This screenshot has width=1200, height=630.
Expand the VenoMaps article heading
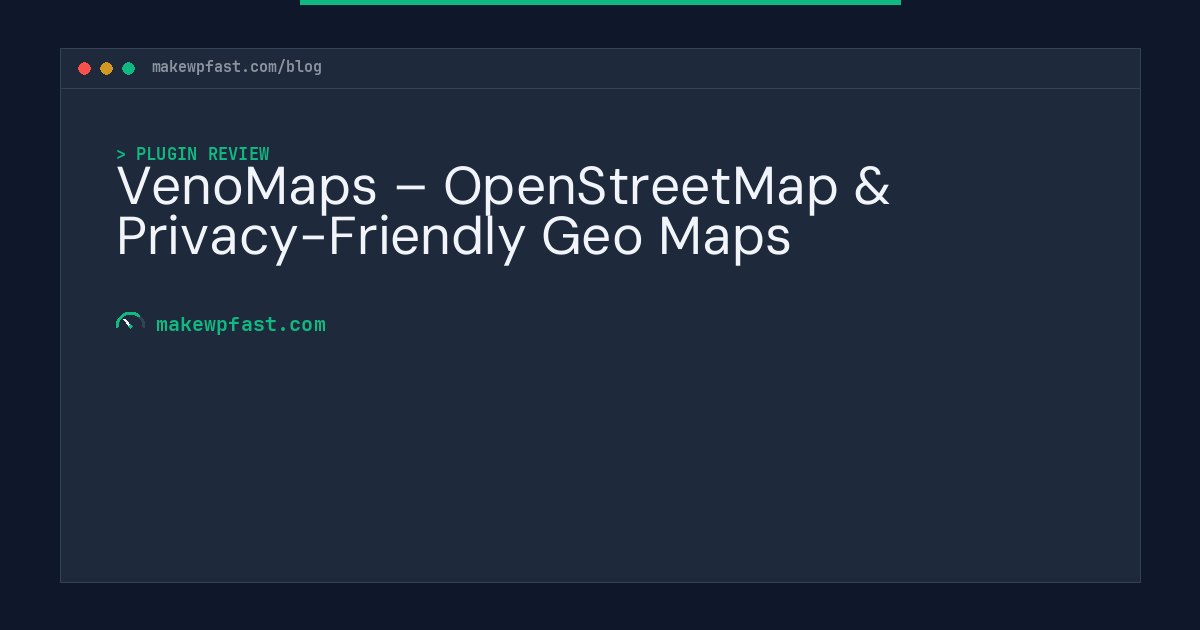coord(503,211)
